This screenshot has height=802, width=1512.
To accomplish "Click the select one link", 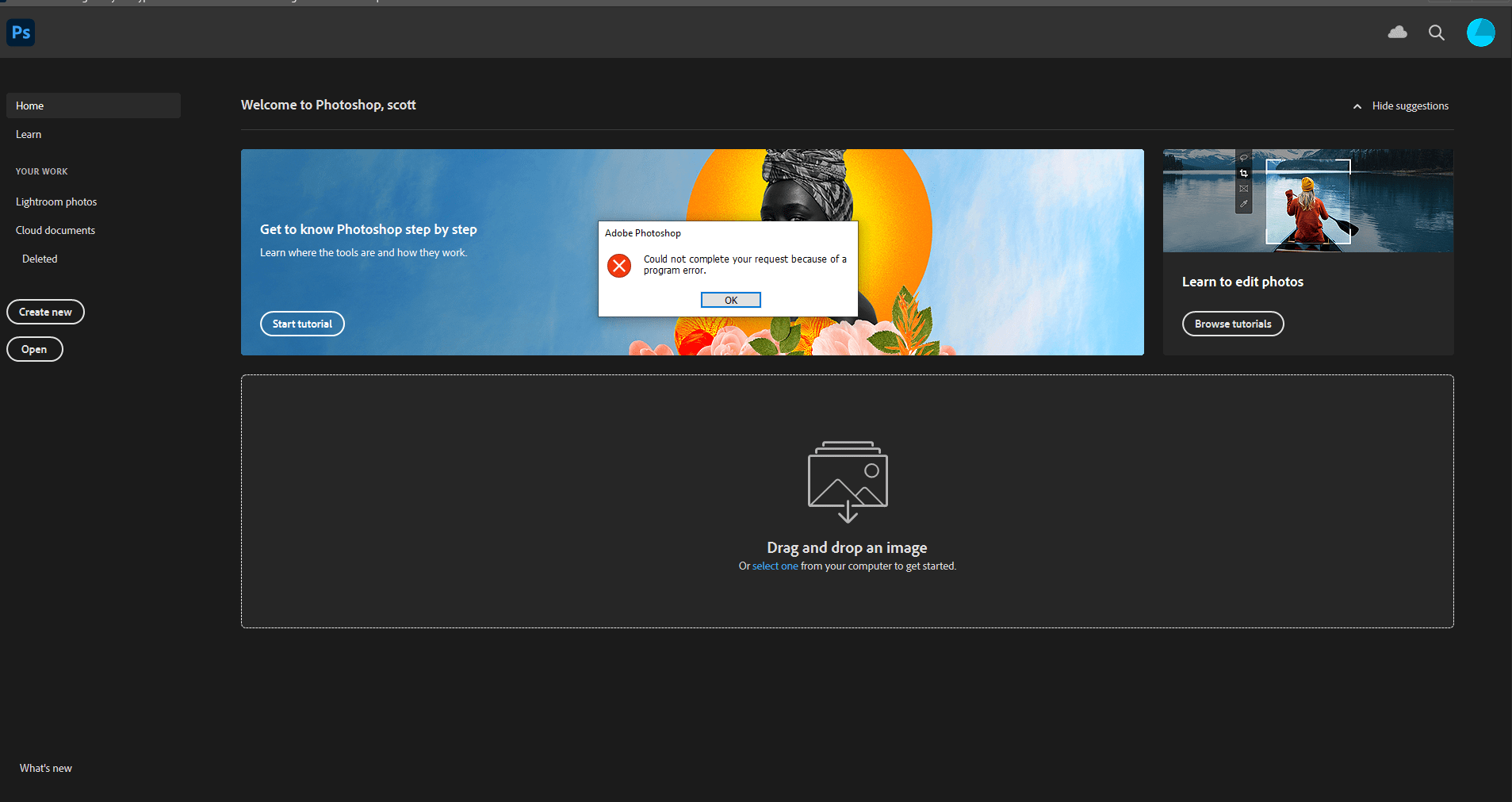I will [775, 566].
